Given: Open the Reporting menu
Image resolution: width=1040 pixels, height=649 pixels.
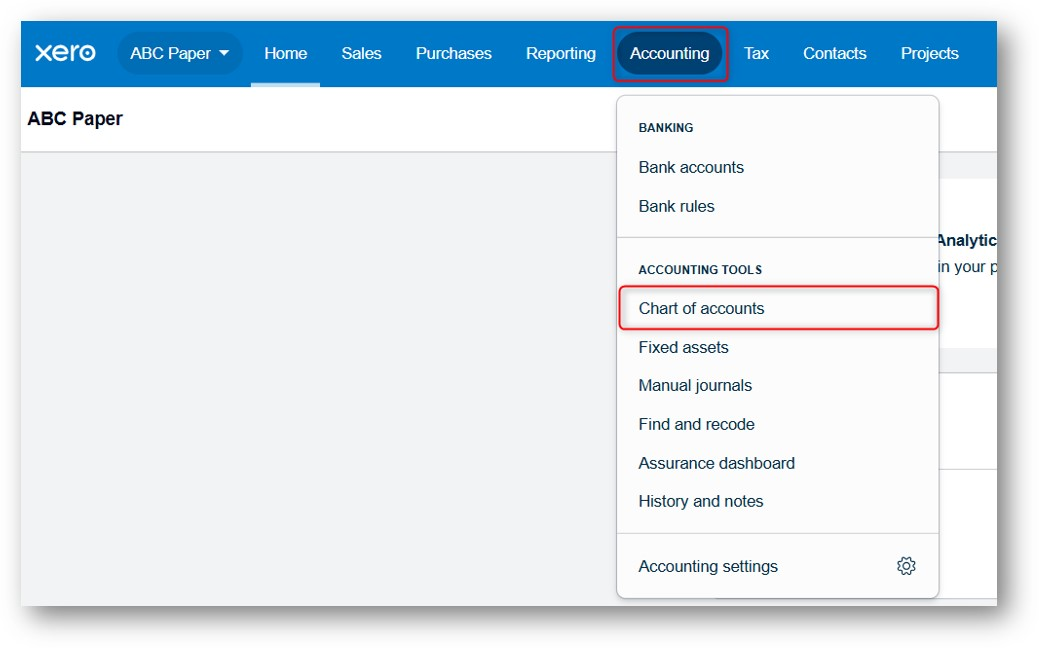Looking at the screenshot, I should click(x=560, y=53).
